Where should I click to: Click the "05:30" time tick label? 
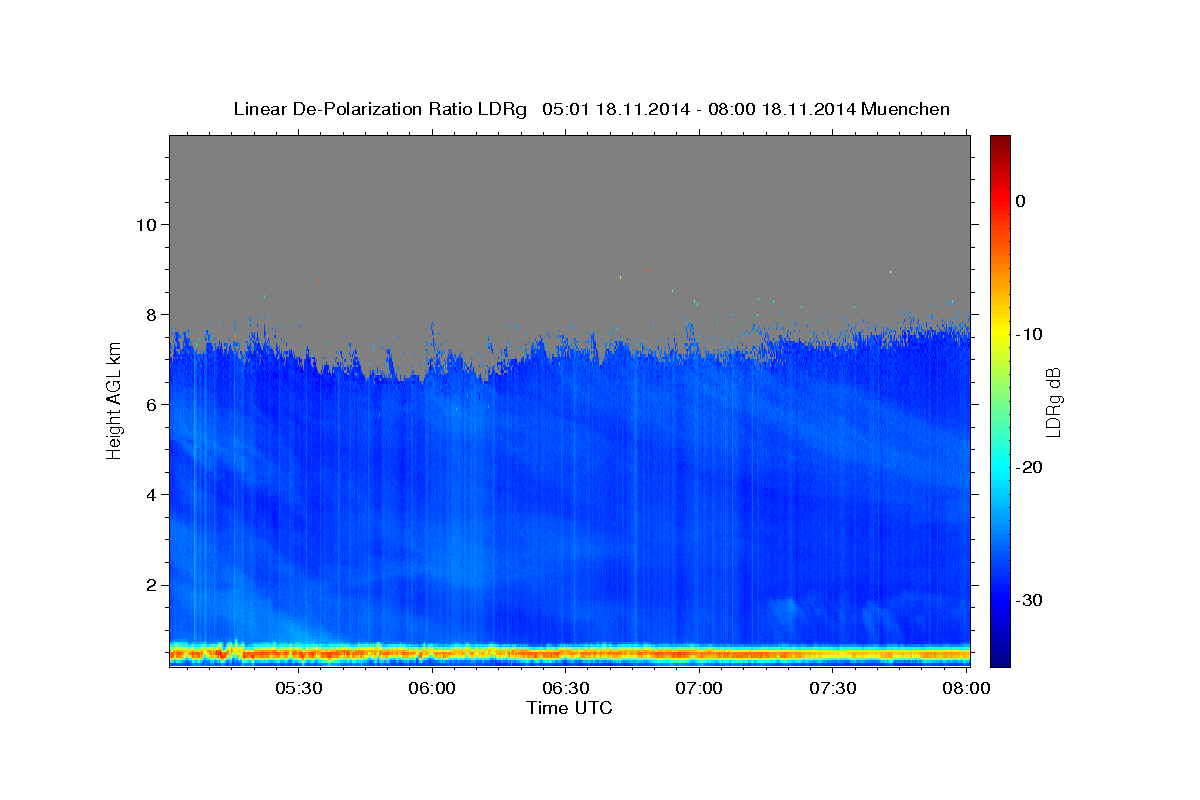(x=298, y=688)
